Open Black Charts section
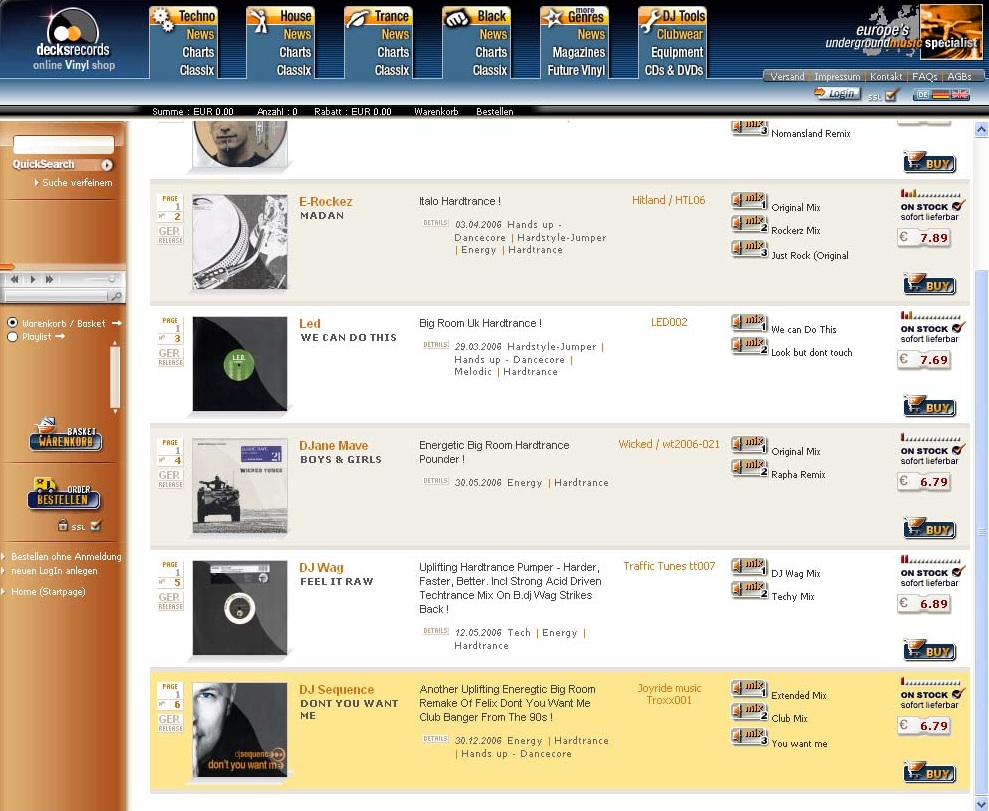Screen dimensions: 989x811 491,52
